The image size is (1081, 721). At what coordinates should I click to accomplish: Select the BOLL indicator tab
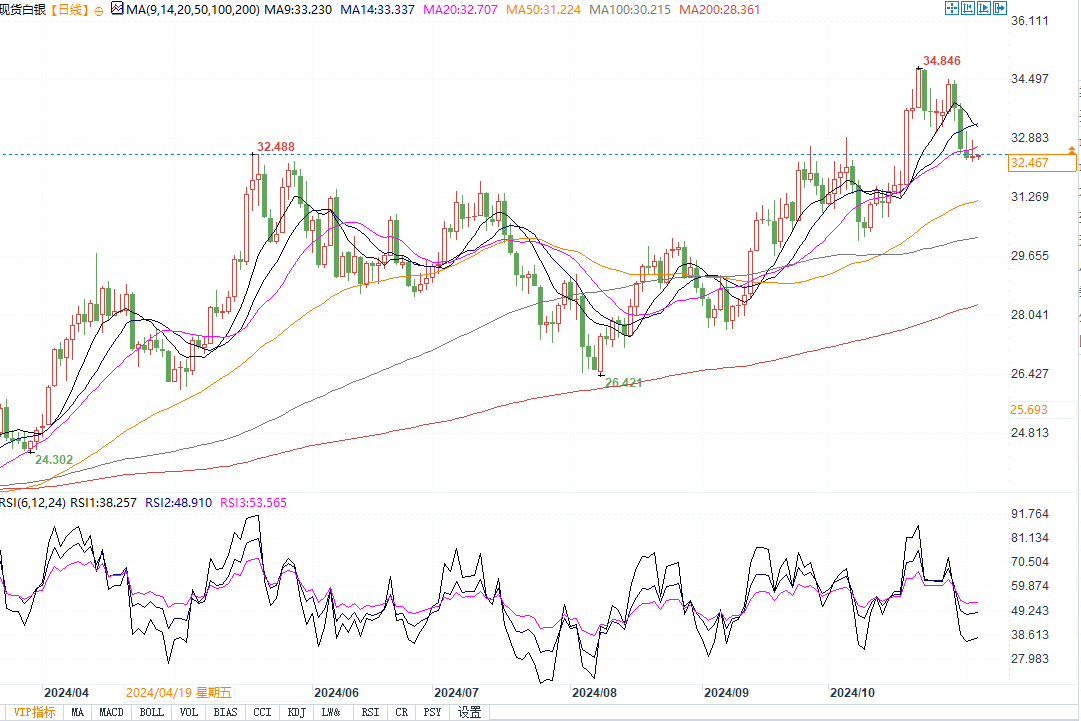151,712
